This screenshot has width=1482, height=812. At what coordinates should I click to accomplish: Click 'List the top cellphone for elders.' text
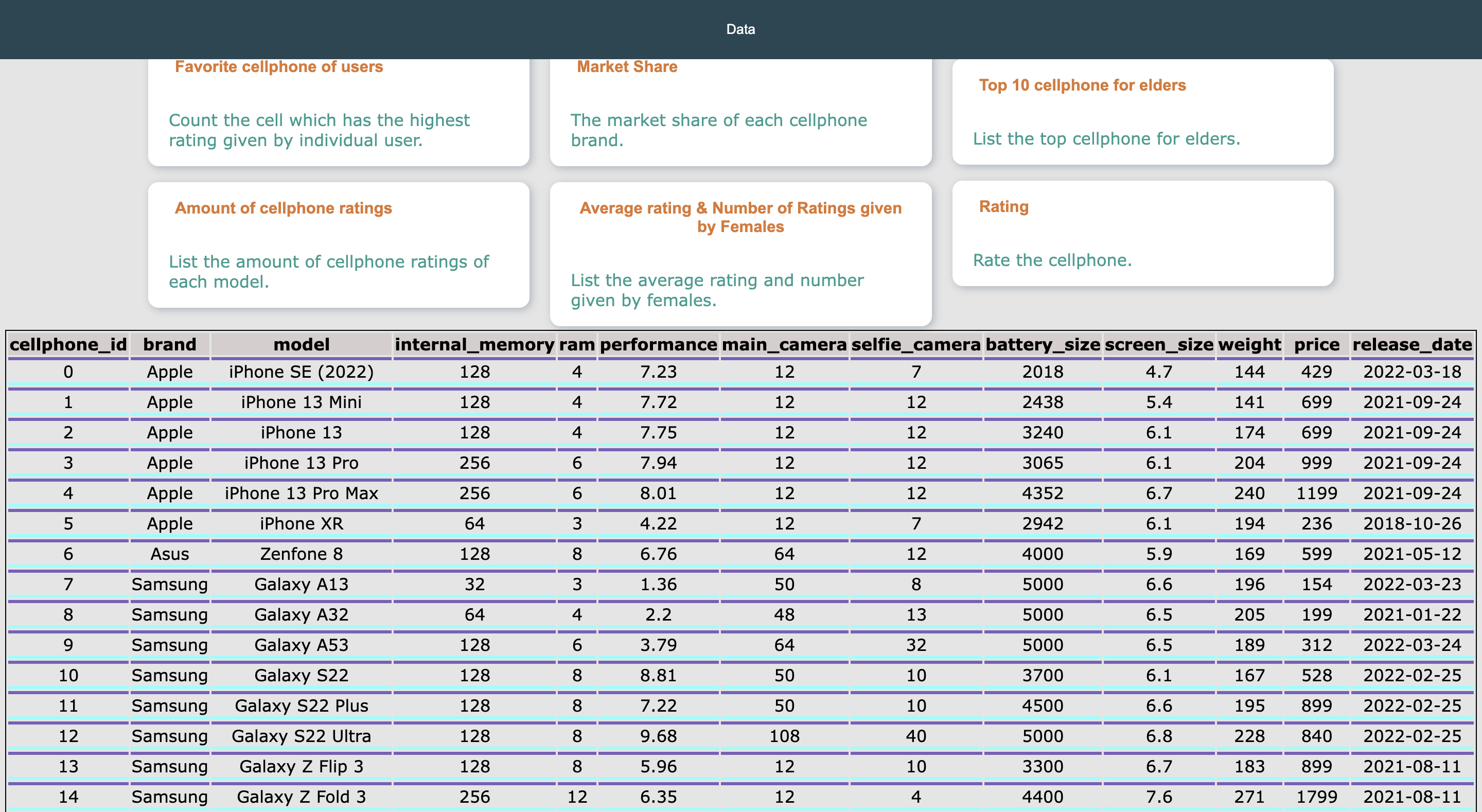pyautogui.click(x=1106, y=139)
